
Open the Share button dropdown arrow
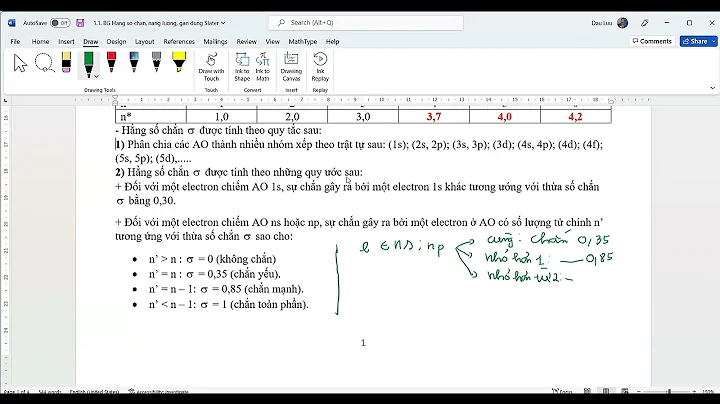(714, 41)
